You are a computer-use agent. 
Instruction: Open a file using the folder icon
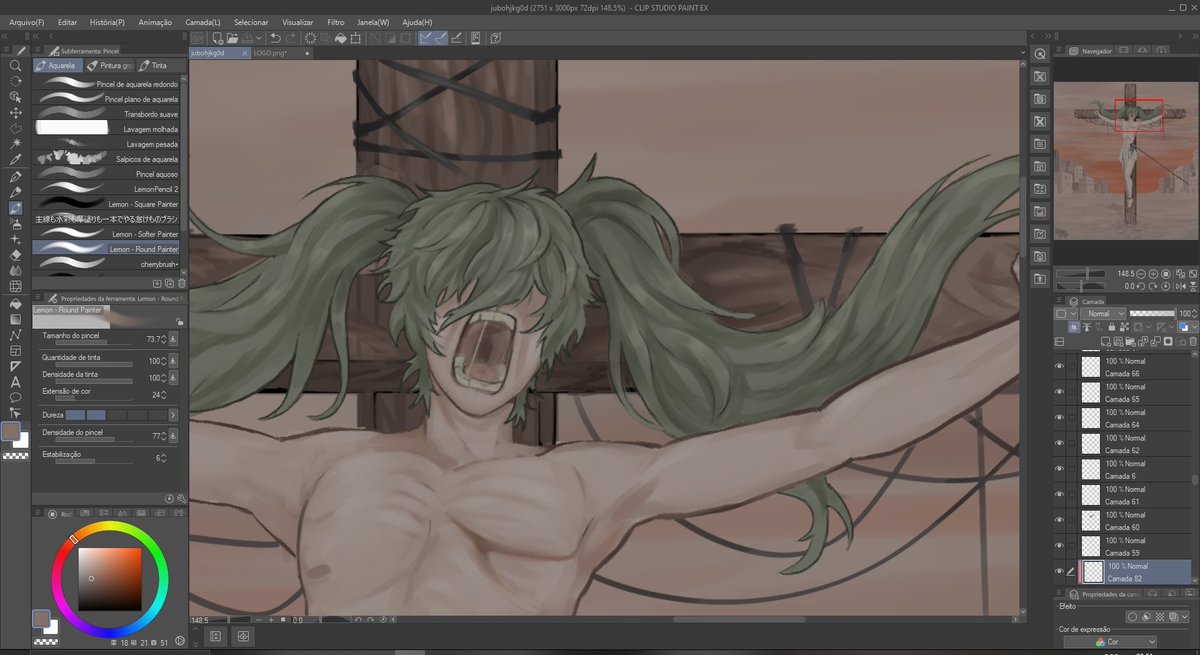tap(232, 39)
